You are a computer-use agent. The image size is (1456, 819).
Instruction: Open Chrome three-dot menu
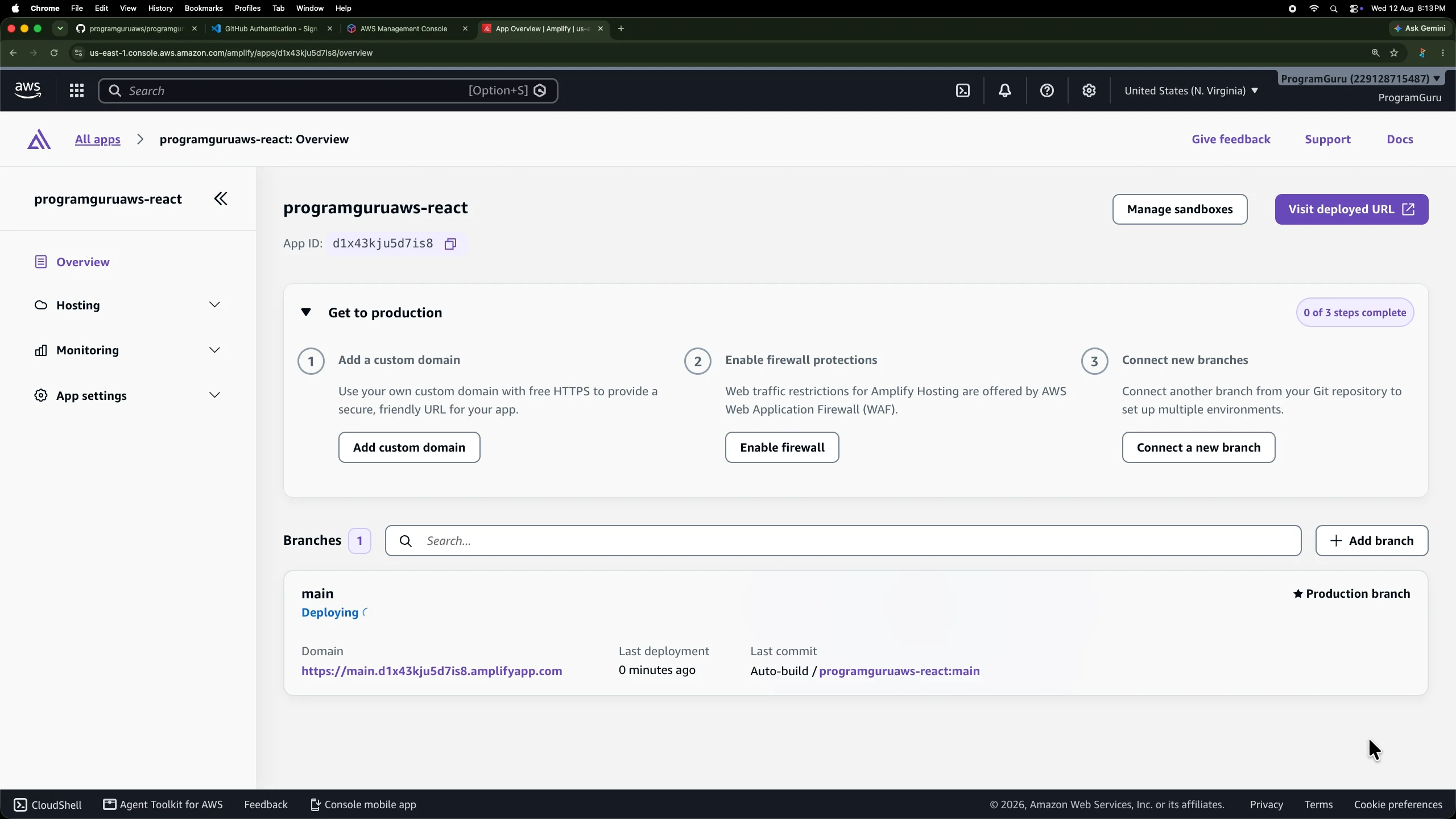[1443, 53]
